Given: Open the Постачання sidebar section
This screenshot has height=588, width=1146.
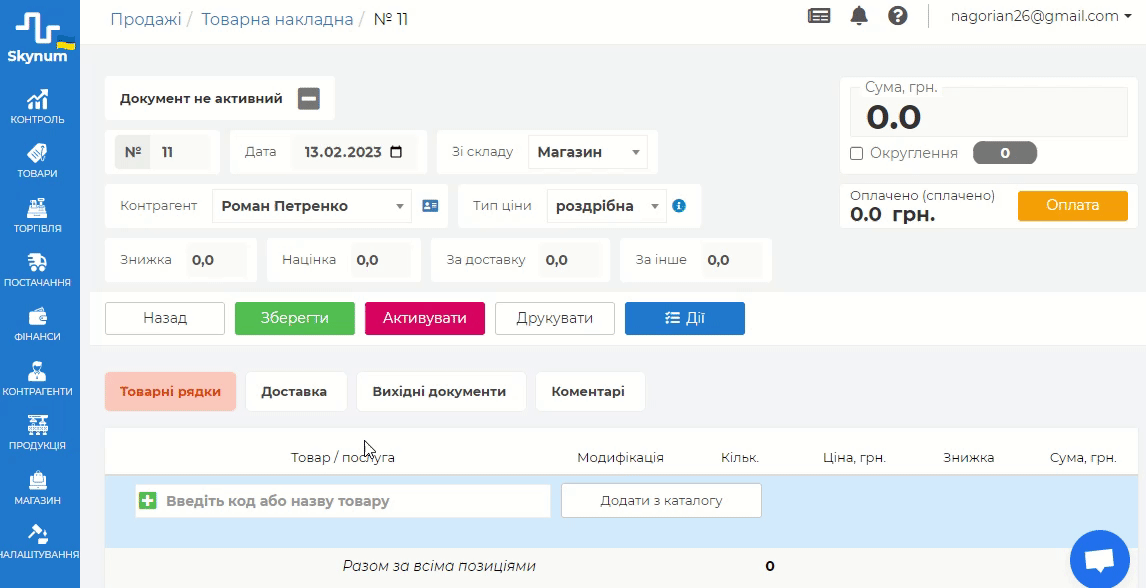Looking at the screenshot, I should (x=38, y=269).
